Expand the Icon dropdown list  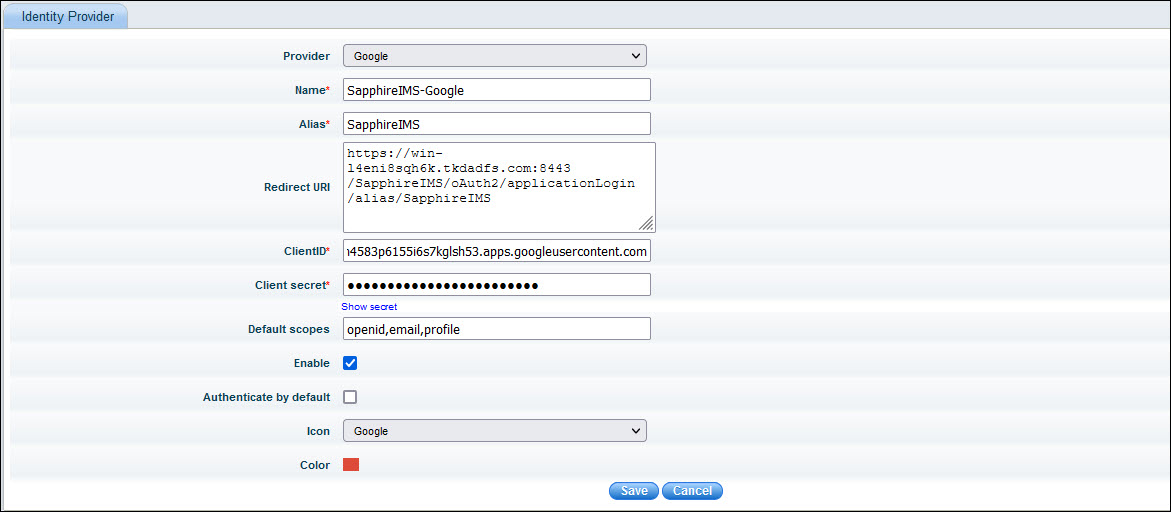coord(494,431)
